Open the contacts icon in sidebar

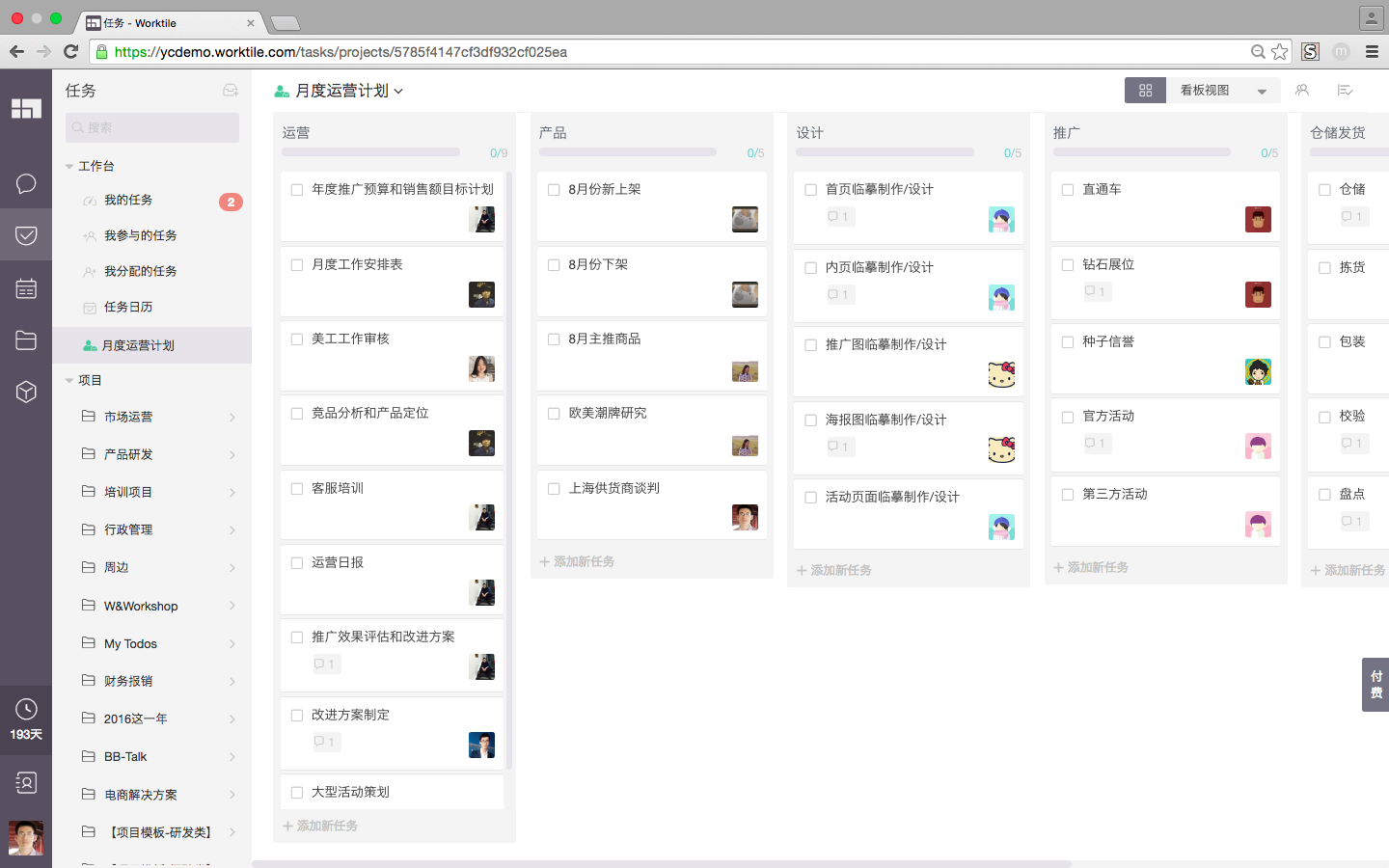coord(26,782)
